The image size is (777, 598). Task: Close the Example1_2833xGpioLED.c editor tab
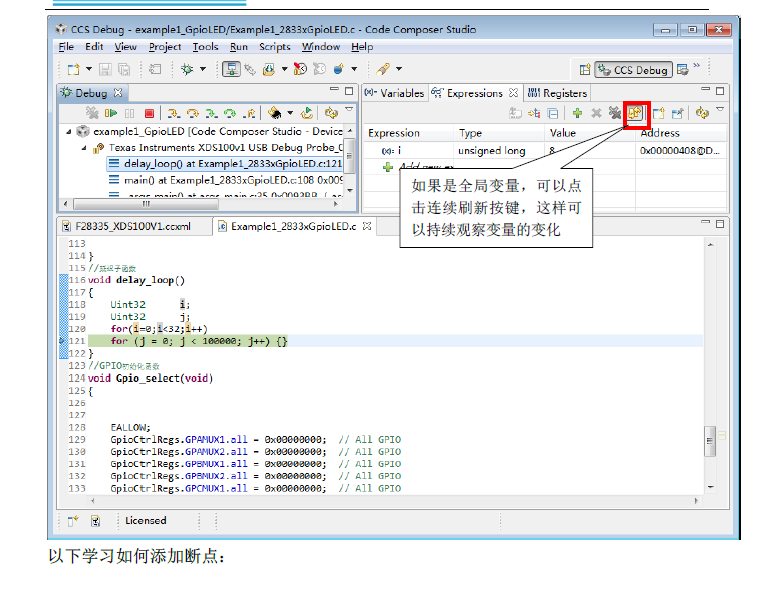pos(367,226)
